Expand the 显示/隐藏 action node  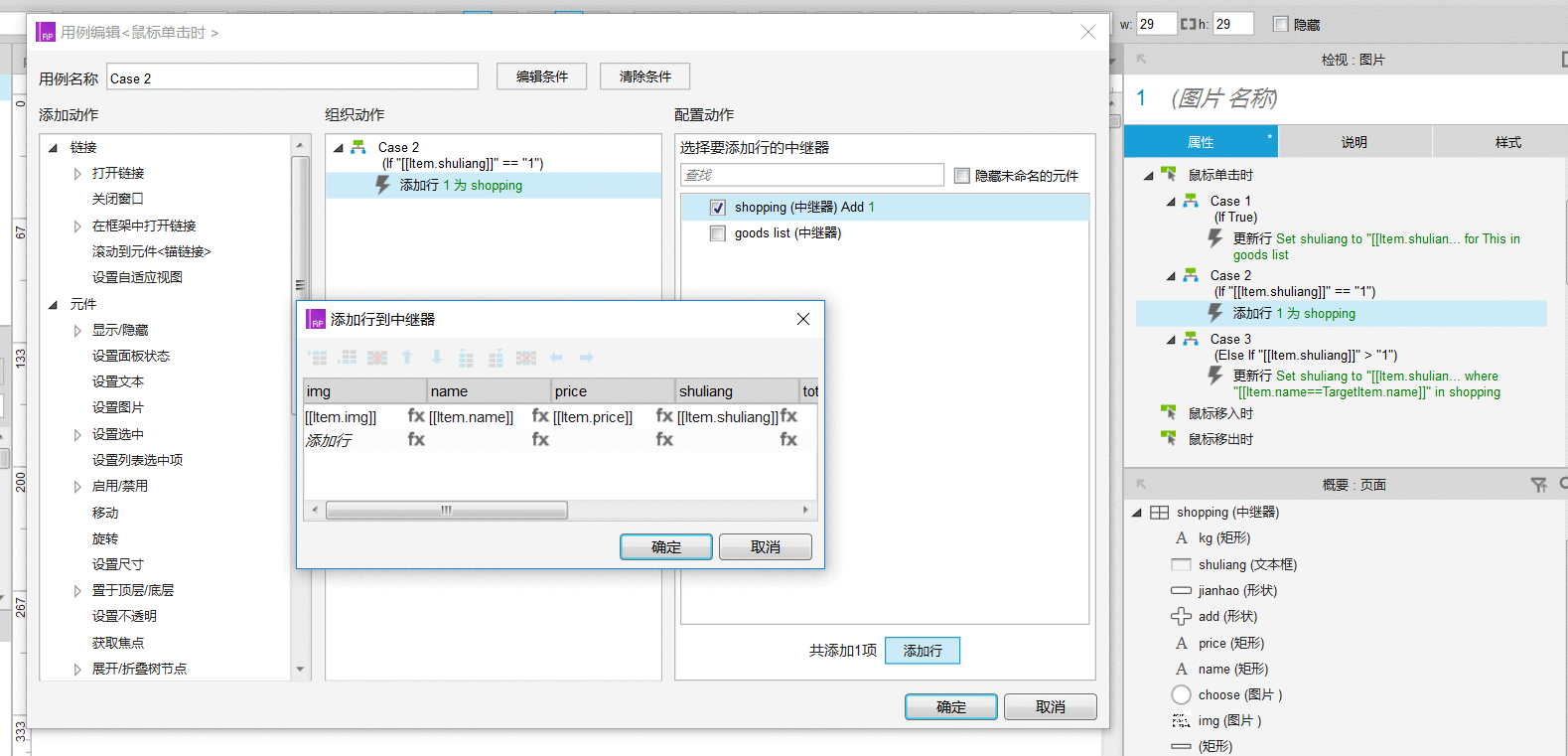click(77, 331)
